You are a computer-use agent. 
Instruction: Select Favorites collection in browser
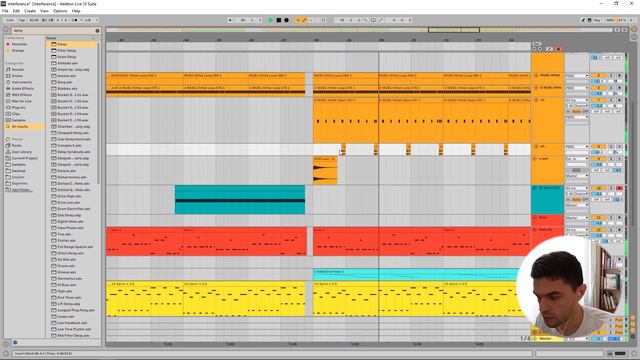(x=19, y=44)
